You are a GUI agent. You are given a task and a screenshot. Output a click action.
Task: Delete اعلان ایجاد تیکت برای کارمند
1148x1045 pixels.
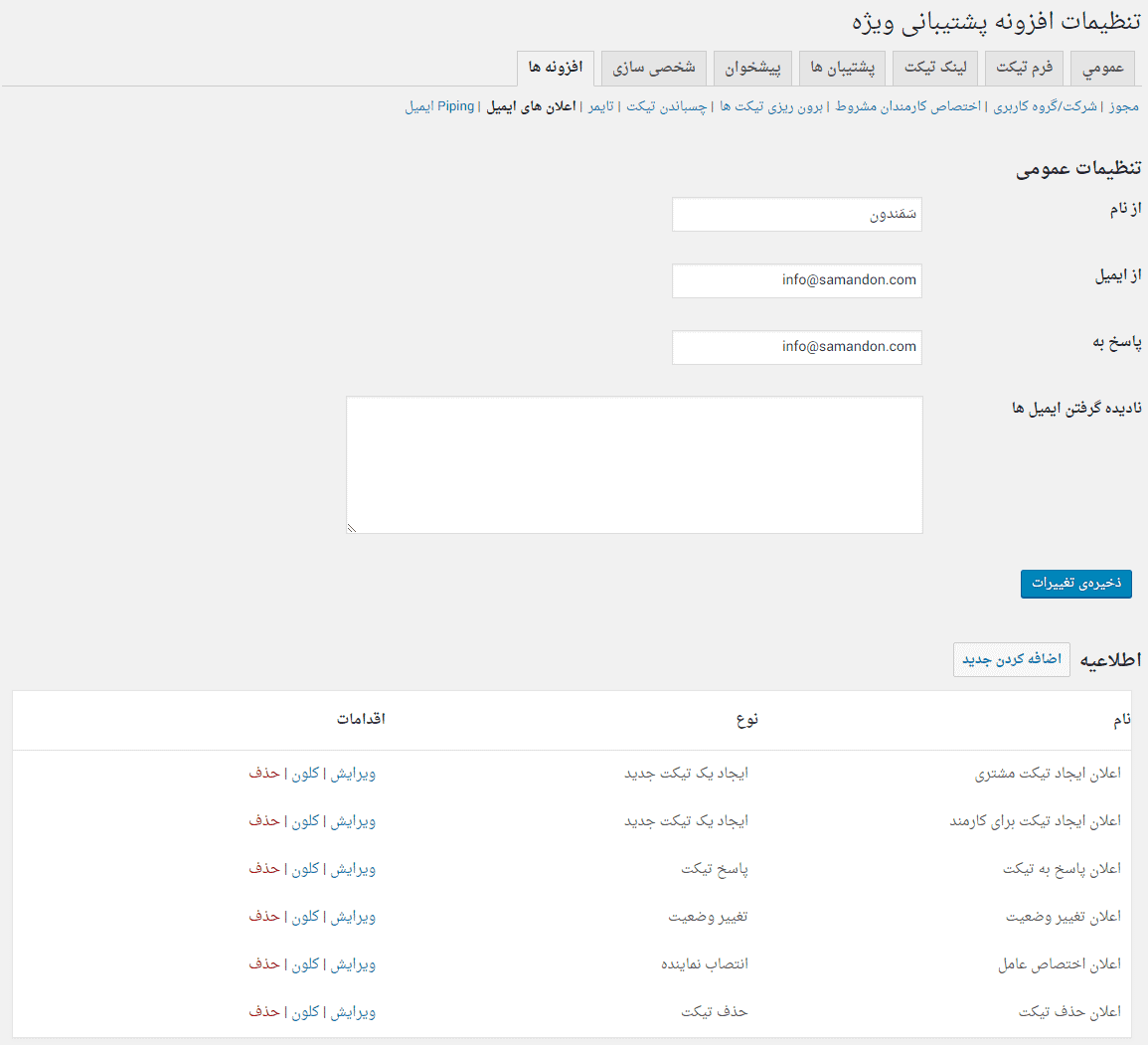click(x=264, y=821)
